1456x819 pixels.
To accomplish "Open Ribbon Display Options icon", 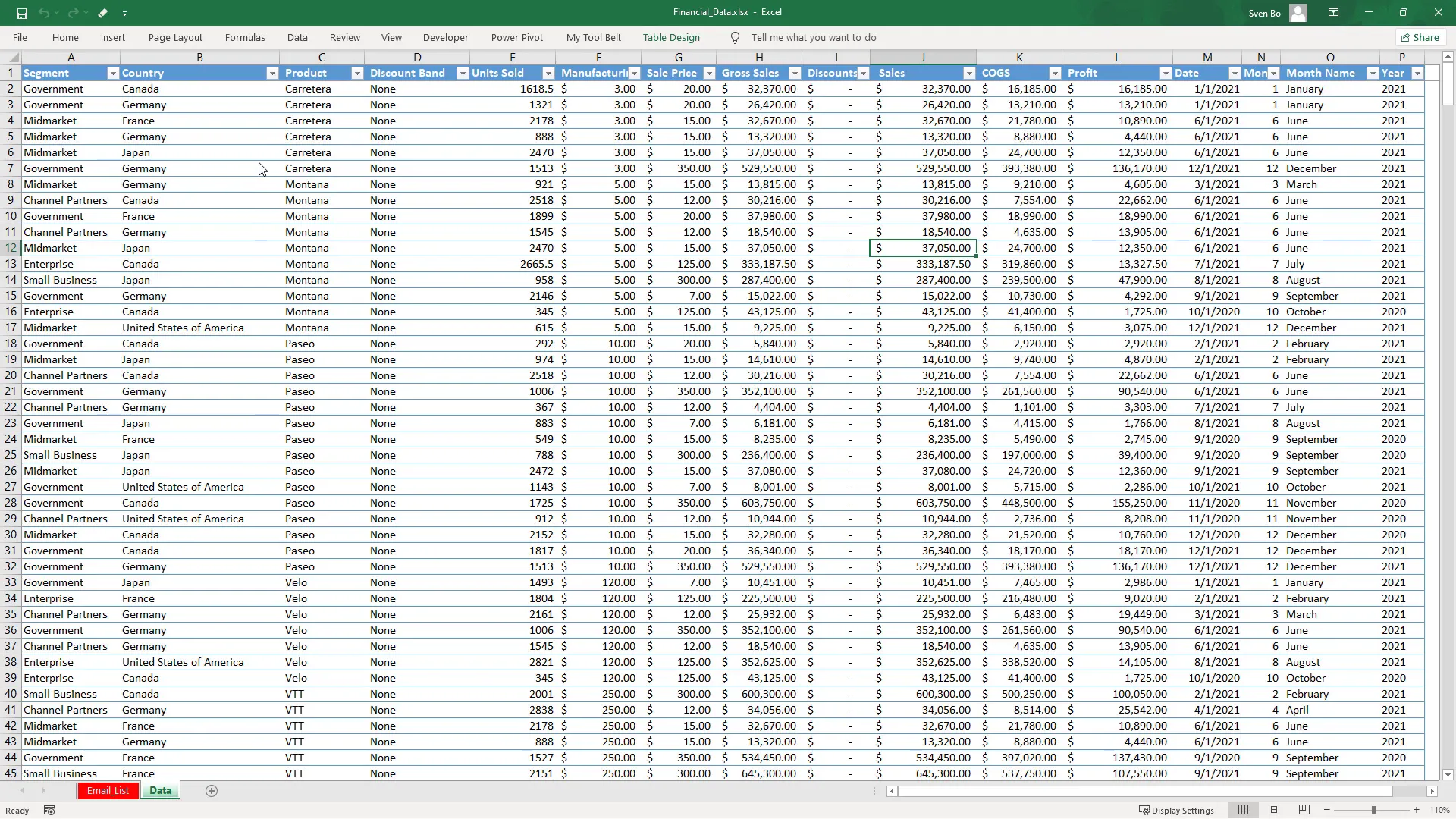I will pyautogui.click(x=1333, y=13).
